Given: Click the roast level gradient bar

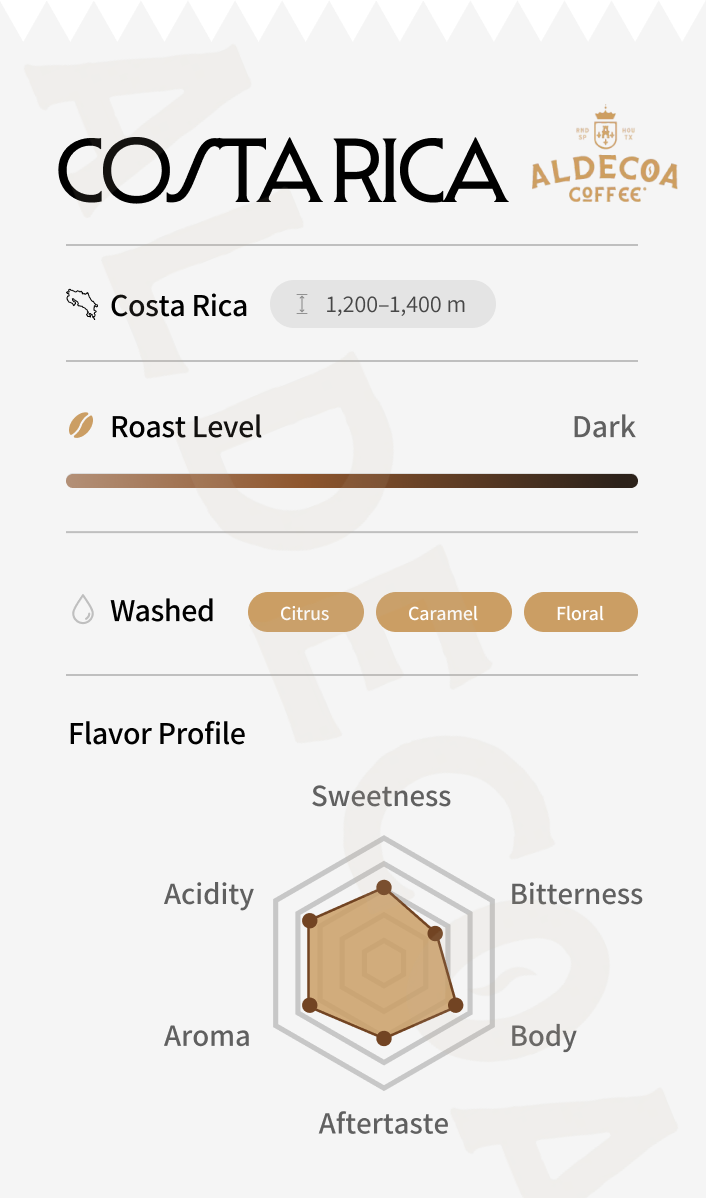Looking at the screenshot, I should [352, 481].
